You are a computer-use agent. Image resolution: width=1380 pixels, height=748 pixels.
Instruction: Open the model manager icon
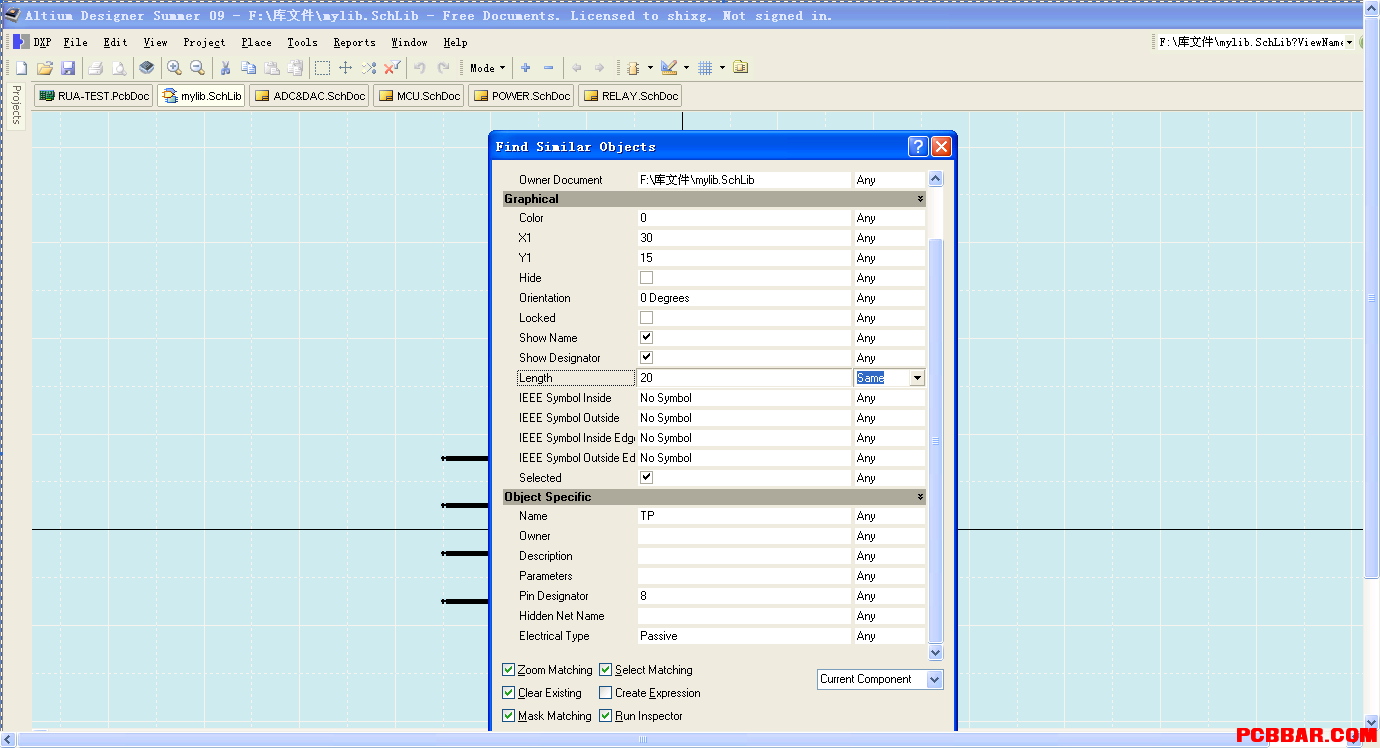click(740, 68)
